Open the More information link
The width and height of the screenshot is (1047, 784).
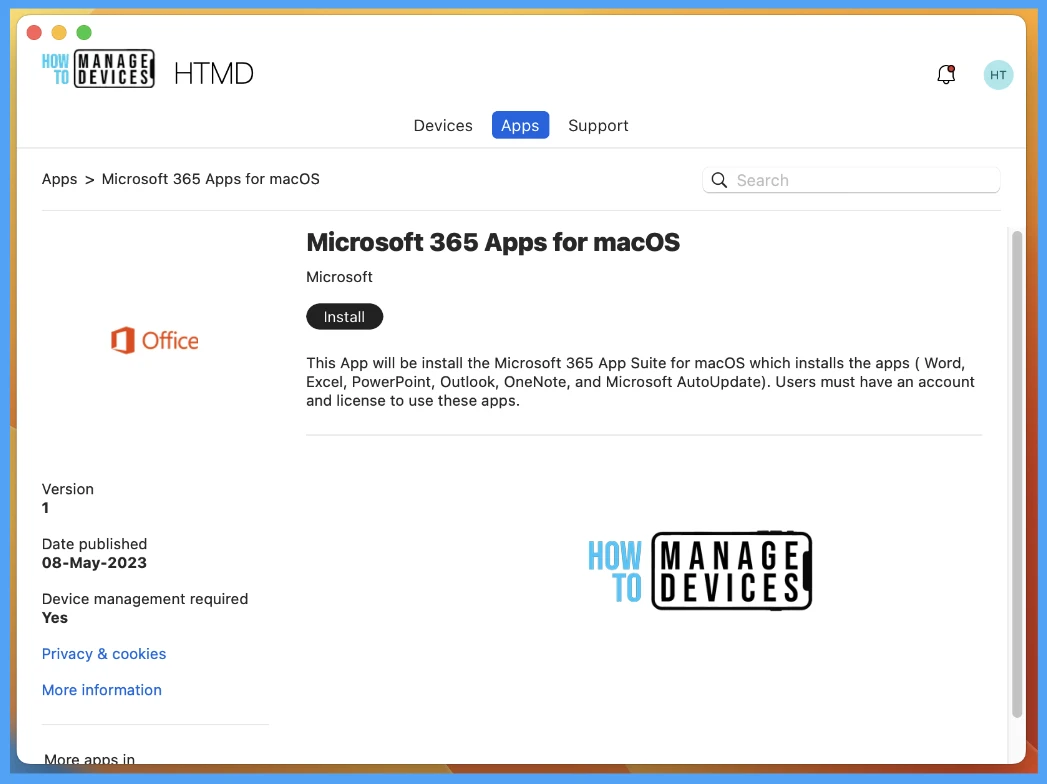[101, 690]
